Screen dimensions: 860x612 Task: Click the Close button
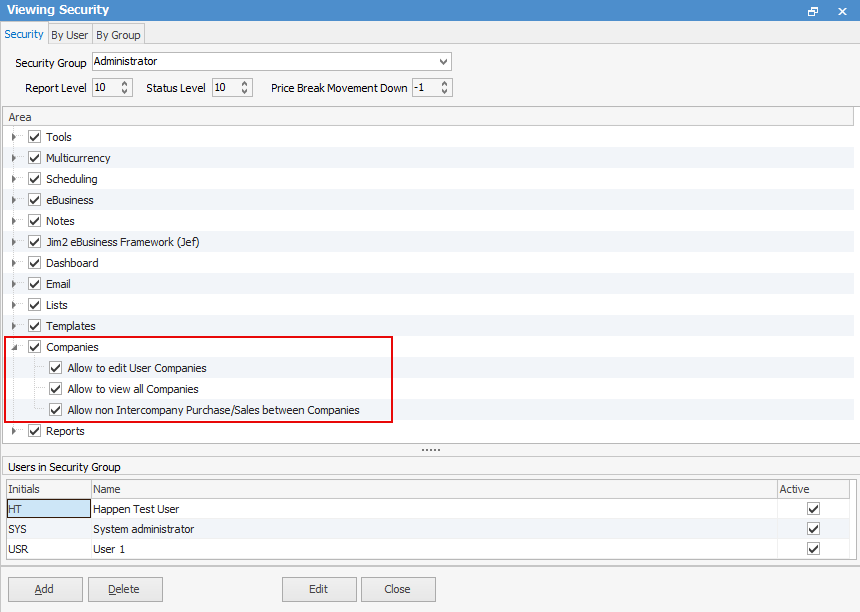coord(398,589)
